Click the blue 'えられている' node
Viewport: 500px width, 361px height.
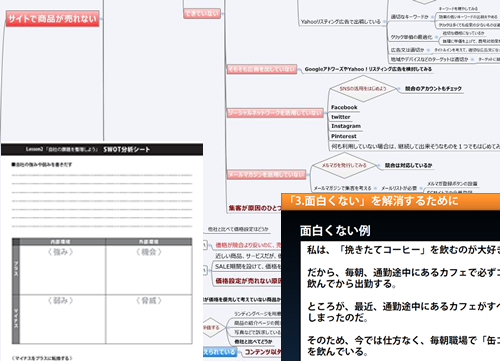[x=220, y=352]
